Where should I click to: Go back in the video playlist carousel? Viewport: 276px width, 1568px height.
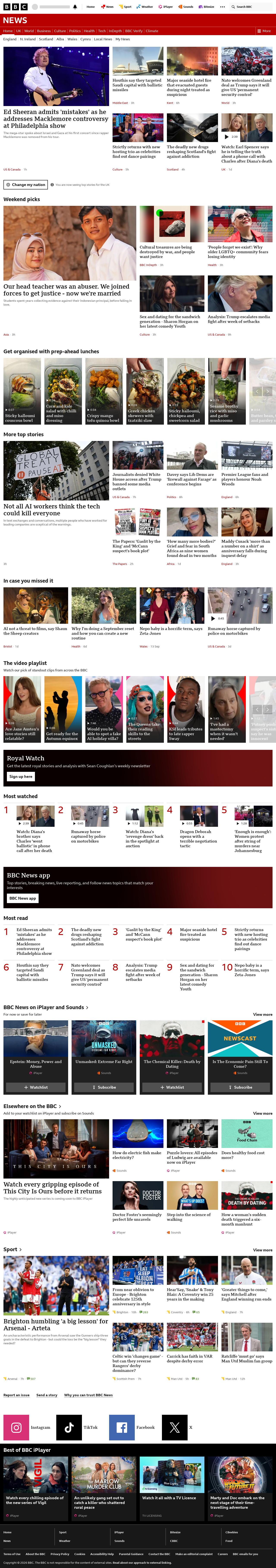pyautogui.click(x=257, y=710)
